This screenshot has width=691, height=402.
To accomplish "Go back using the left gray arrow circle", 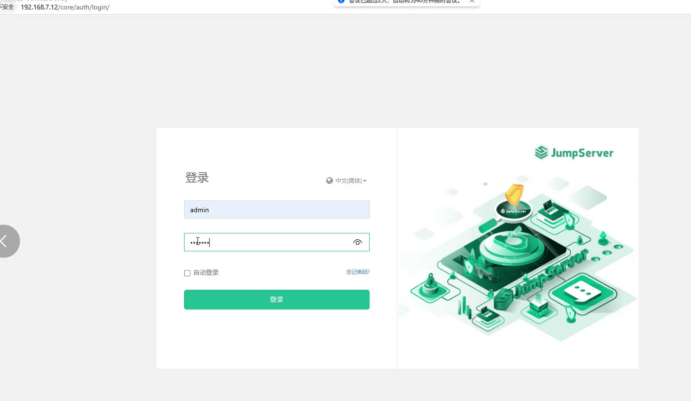I will (7, 241).
